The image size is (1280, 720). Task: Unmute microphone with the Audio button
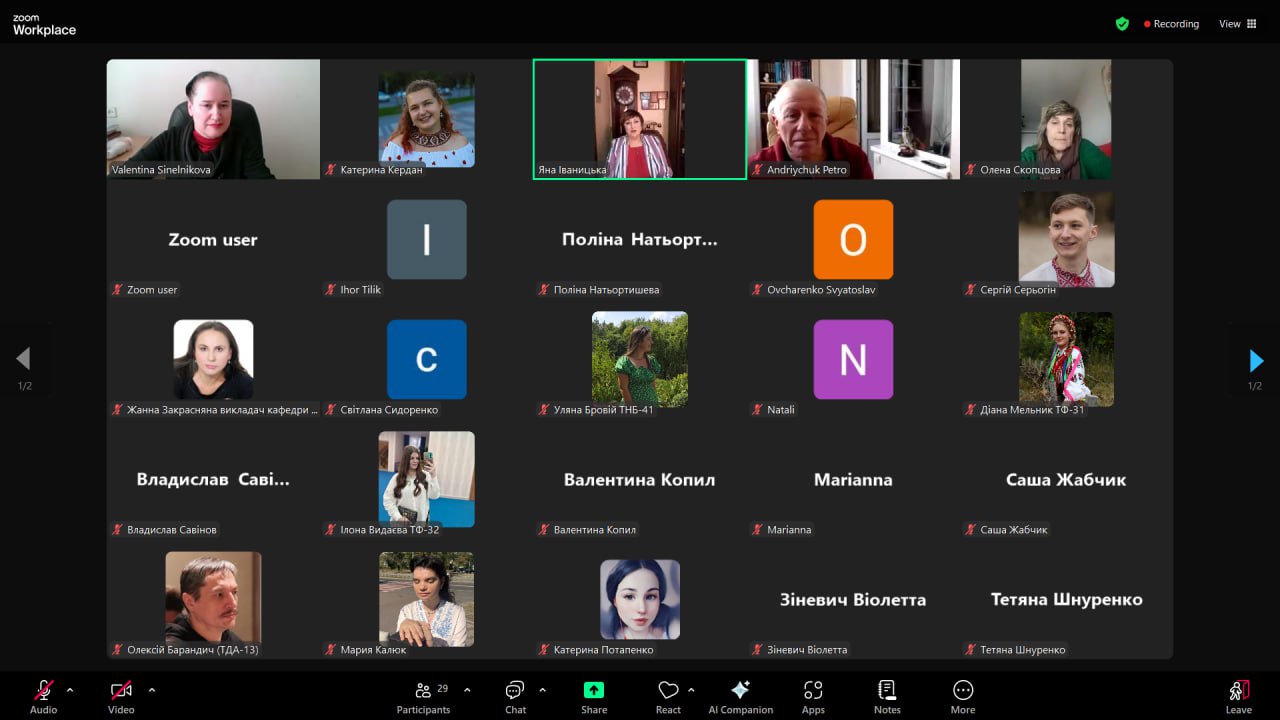43,696
